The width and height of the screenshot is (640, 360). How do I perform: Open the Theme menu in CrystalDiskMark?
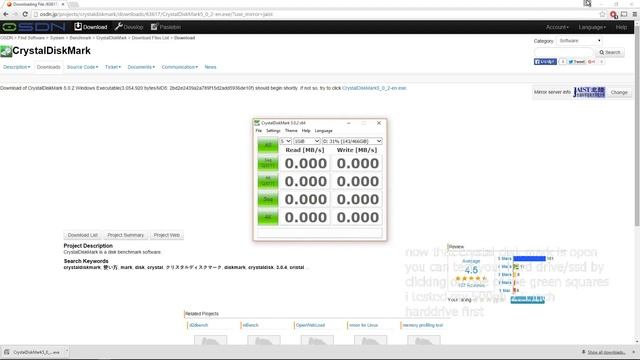tap(291, 131)
